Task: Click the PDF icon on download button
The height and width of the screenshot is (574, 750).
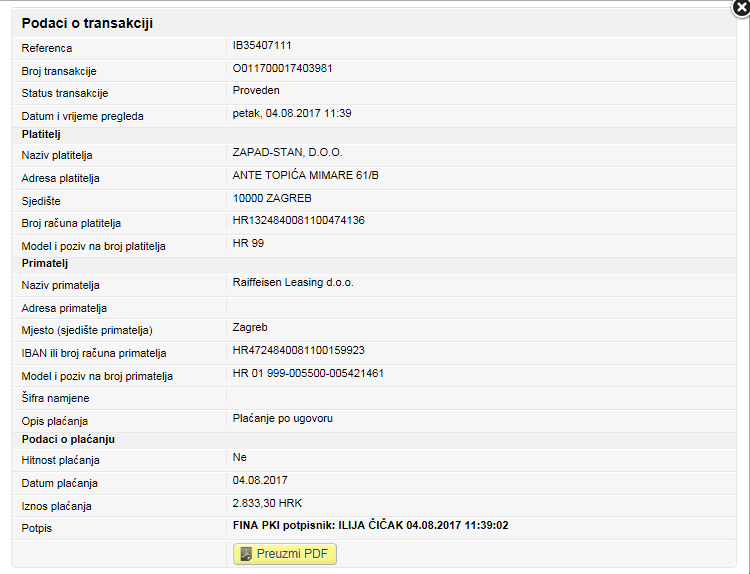Action: pyautogui.click(x=246, y=554)
